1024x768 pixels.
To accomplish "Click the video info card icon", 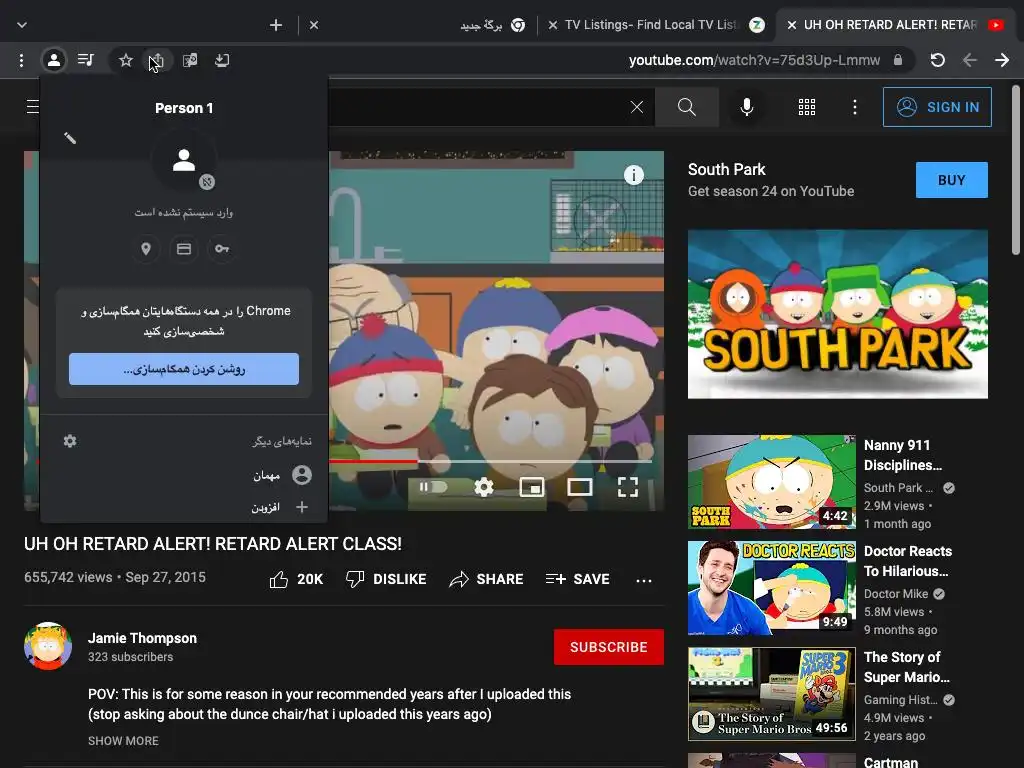I will [x=633, y=175].
